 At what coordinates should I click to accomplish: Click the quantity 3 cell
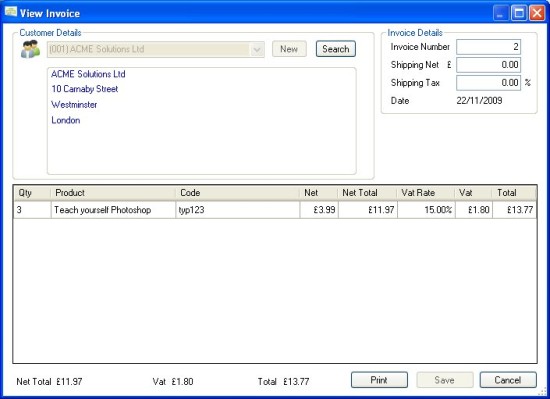32,210
